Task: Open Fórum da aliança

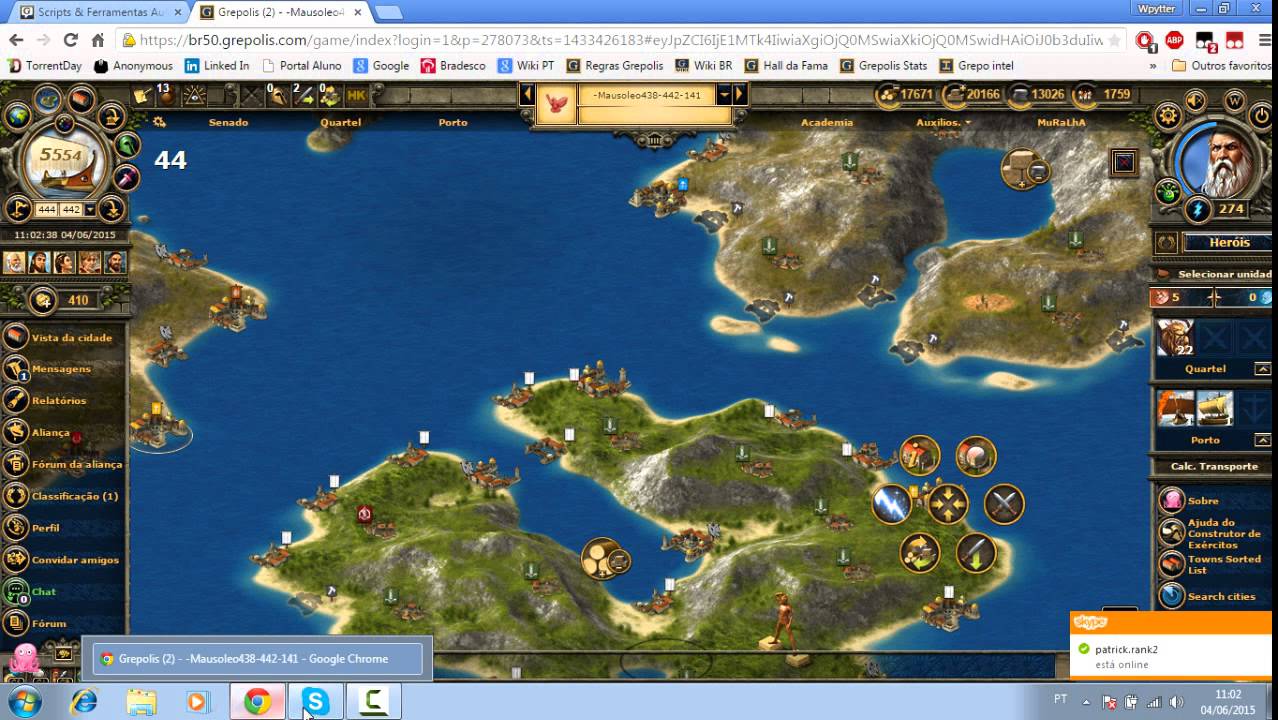Action: pyautogui.click(x=64, y=464)
